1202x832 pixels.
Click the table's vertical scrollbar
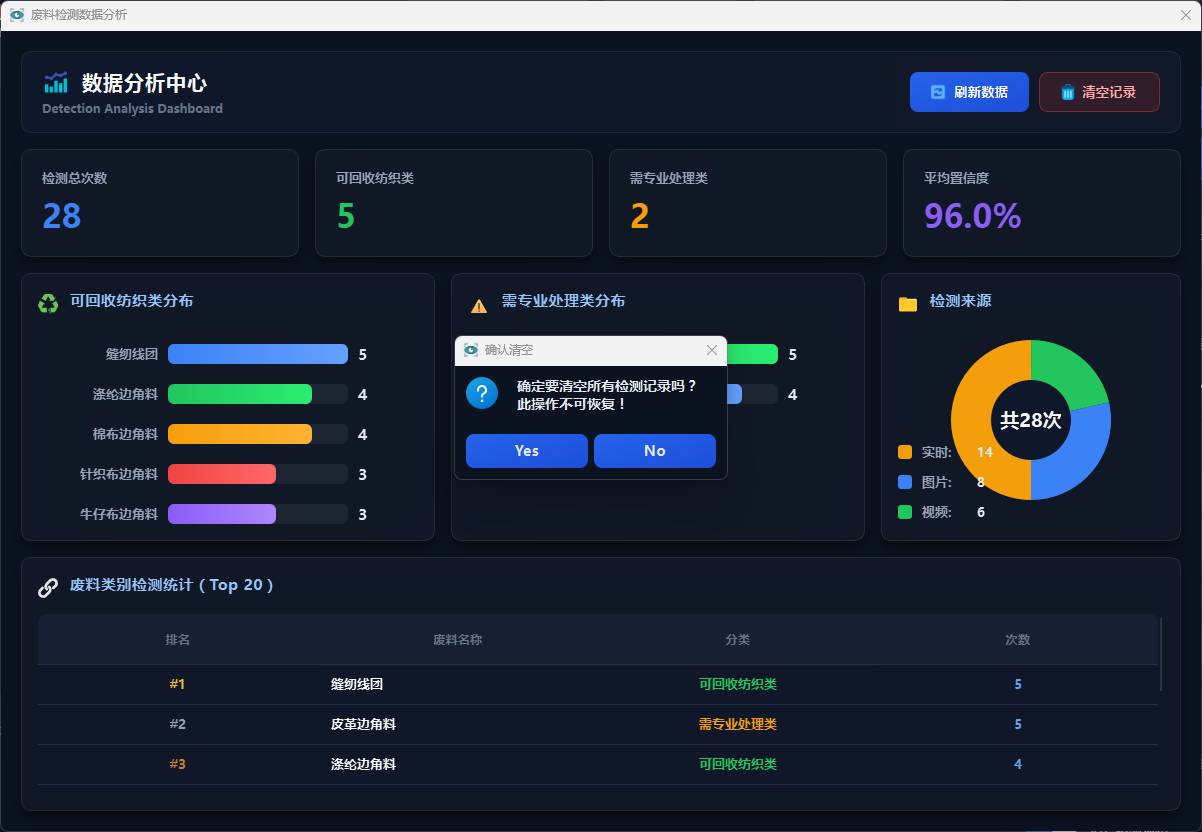[x=1161, y=654]
